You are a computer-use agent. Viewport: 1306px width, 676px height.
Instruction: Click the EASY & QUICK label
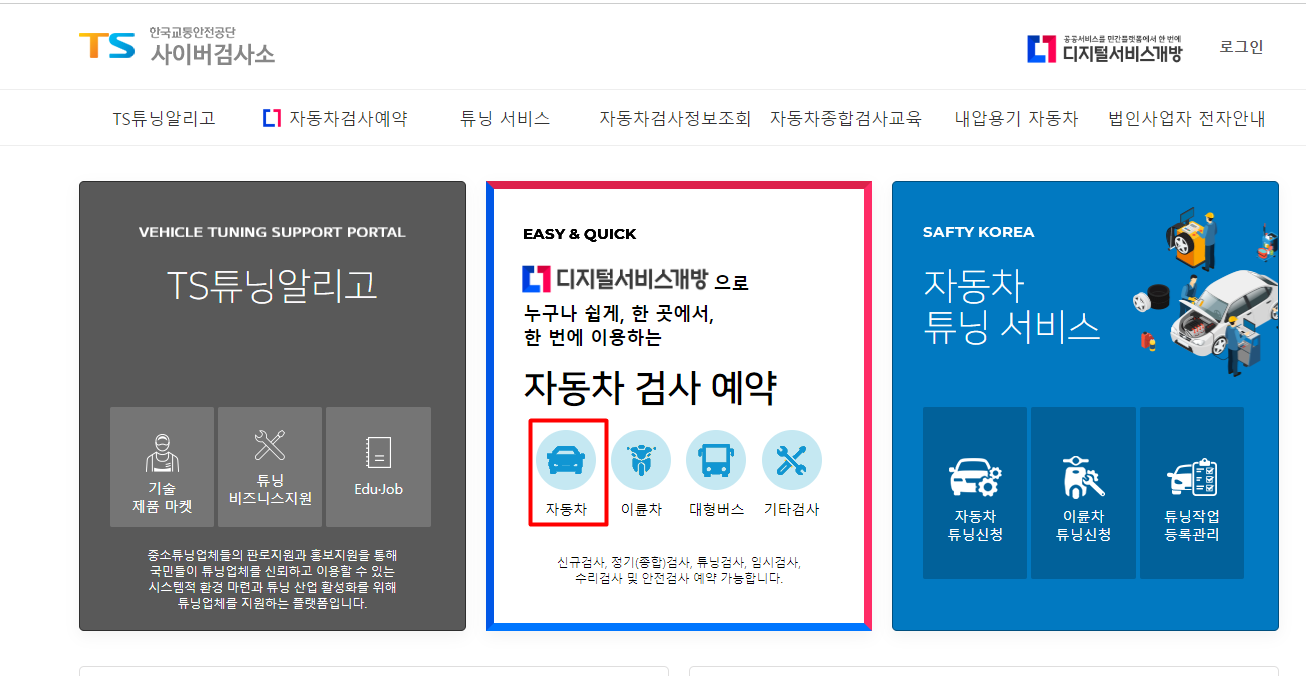(580, 234)
